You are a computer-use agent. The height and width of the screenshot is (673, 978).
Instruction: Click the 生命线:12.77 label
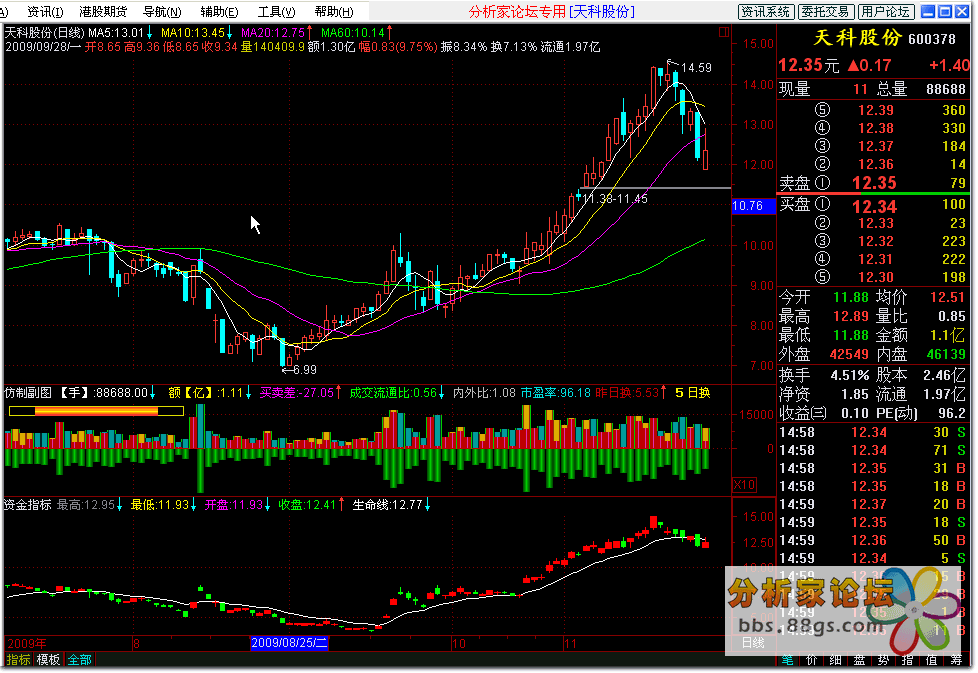pyautogui.click(x=387, y=505)
